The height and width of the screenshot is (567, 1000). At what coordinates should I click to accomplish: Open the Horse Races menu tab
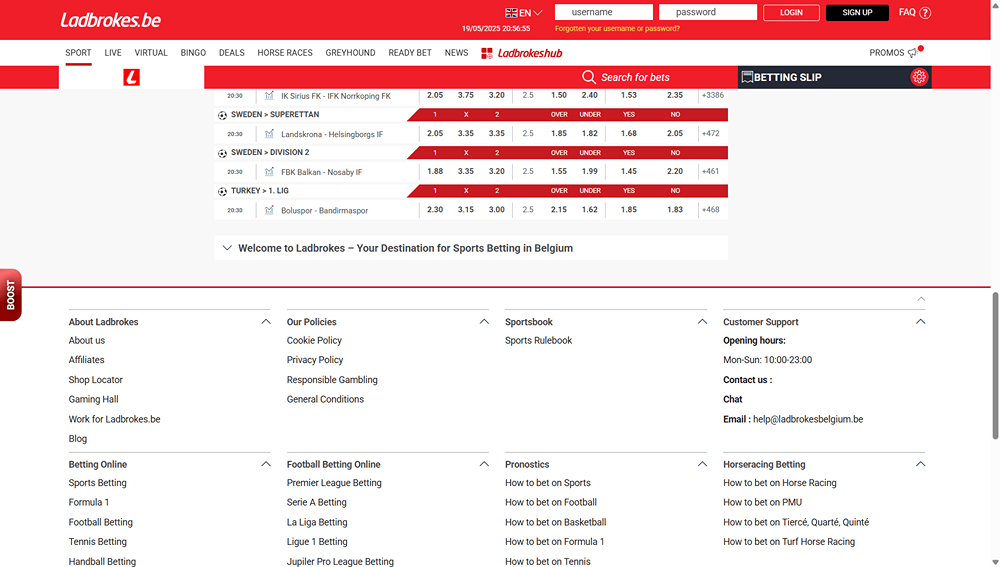[285, 52]
